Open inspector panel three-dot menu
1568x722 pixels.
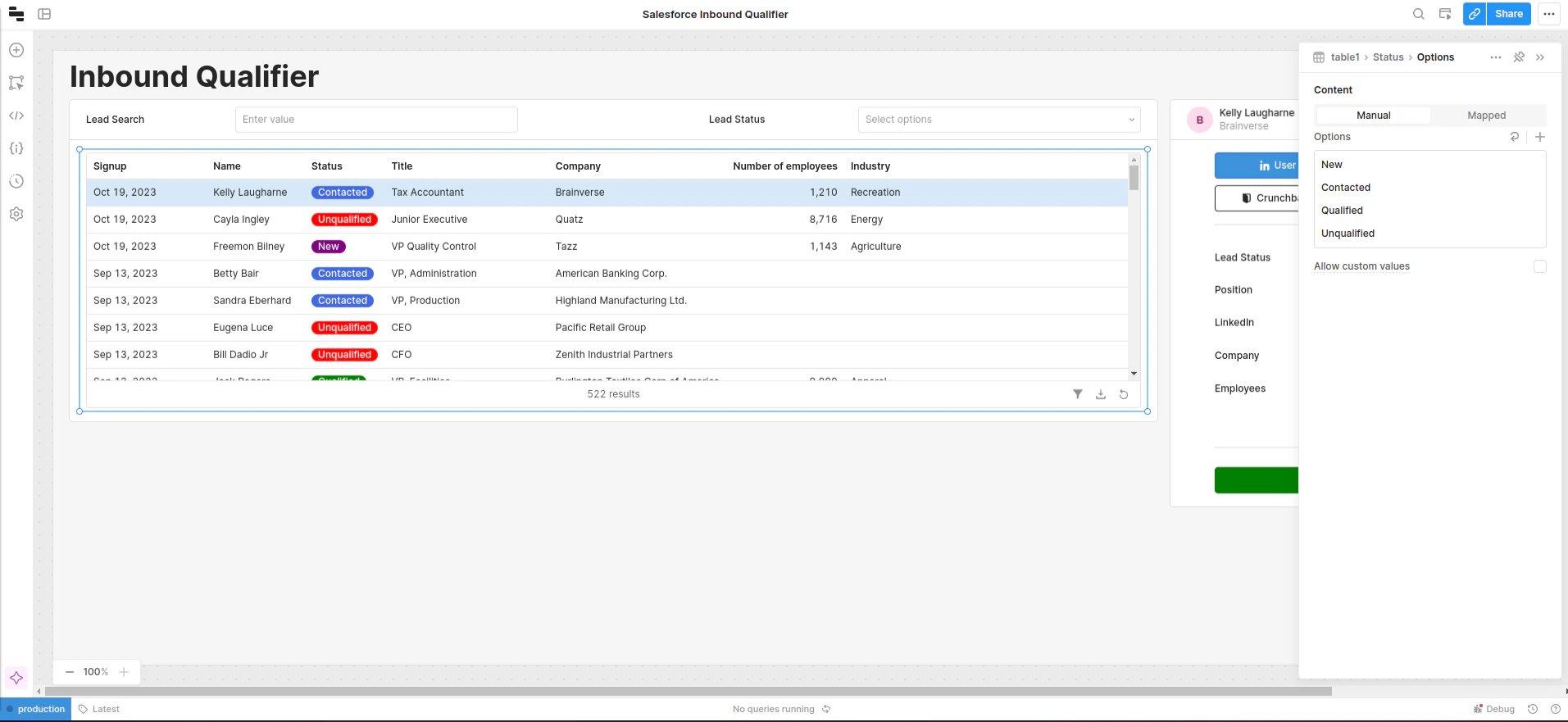point(1496,57)
